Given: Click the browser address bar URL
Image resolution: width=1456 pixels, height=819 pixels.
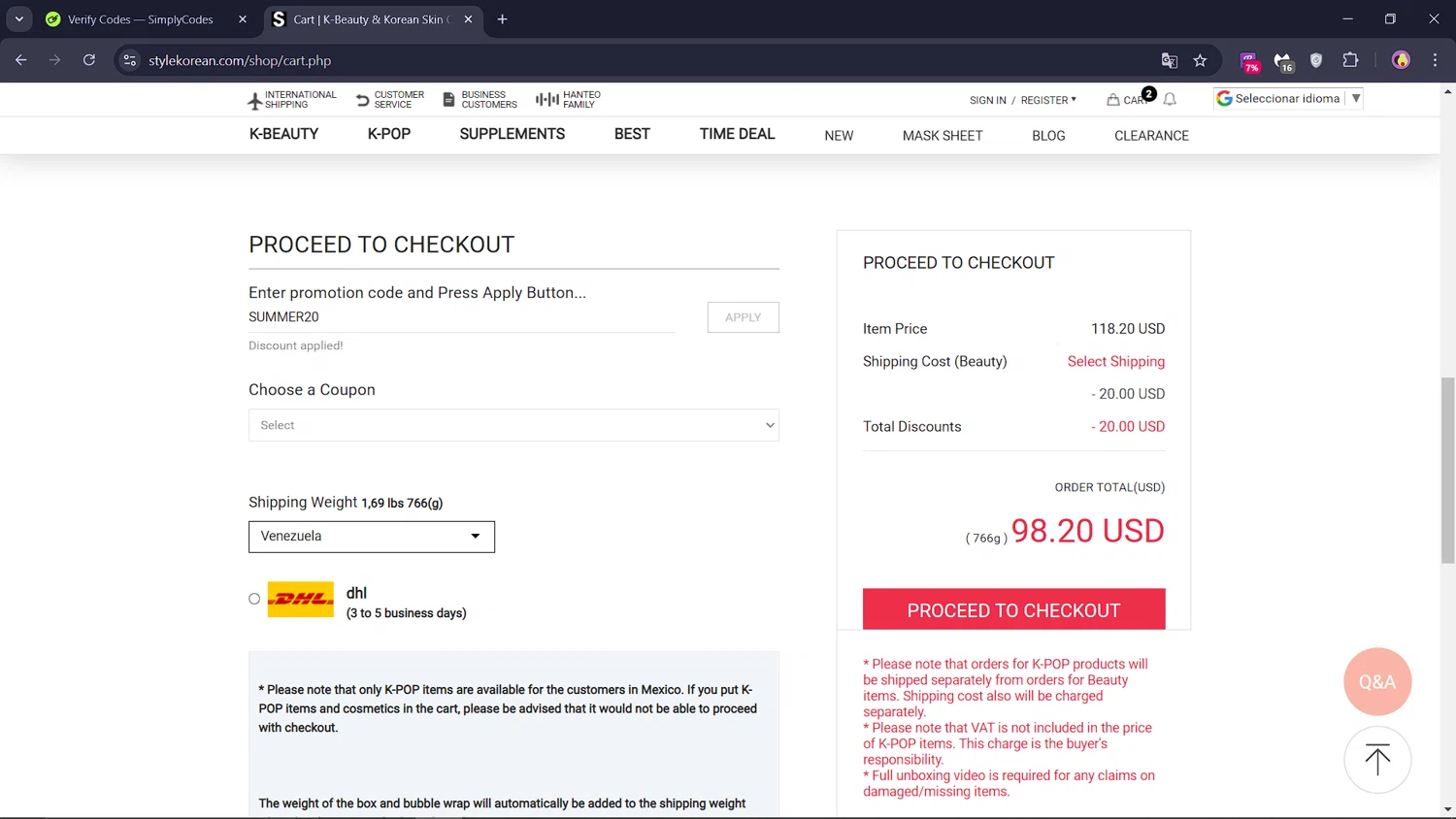Looking at the screenshot, I should (x=240, y=60).
